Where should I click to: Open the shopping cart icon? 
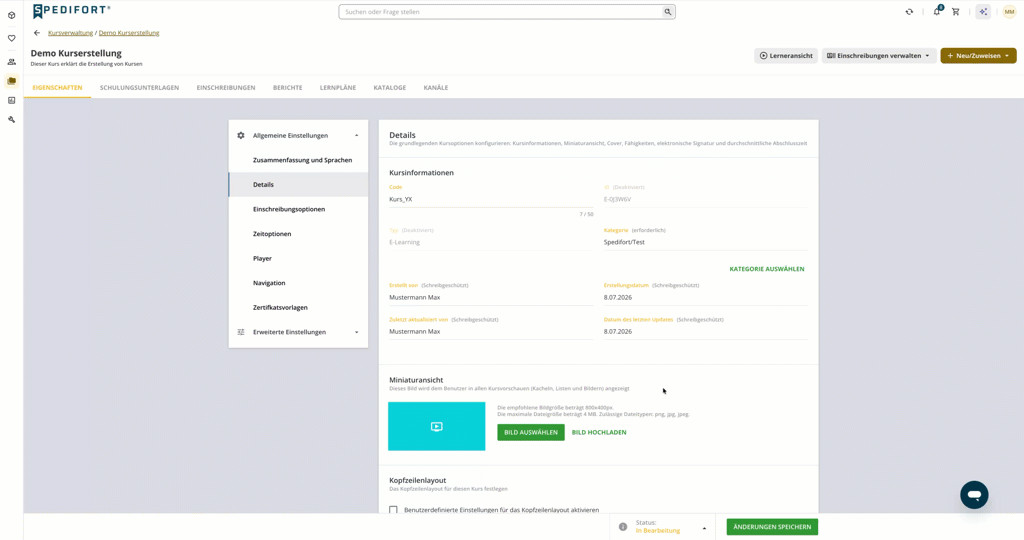[955, 12]
